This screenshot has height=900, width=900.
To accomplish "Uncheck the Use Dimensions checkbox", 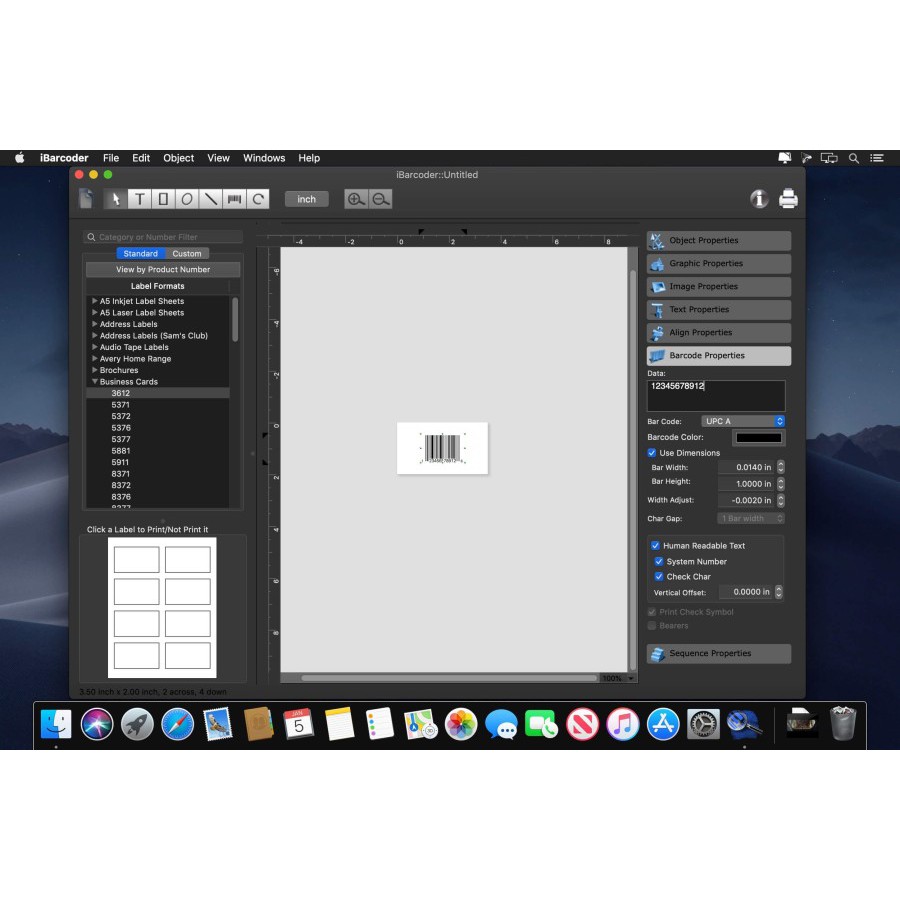I will (653, 453).
